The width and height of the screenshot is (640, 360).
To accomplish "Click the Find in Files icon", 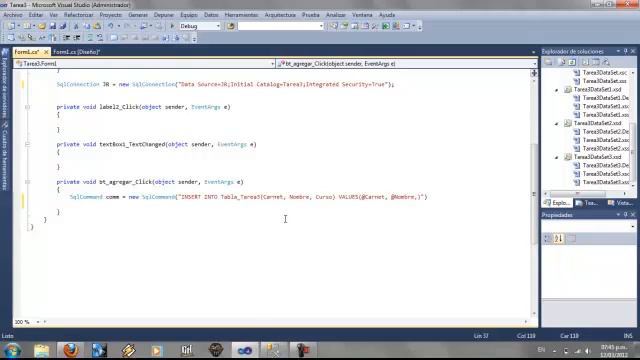I will (231, 26).
